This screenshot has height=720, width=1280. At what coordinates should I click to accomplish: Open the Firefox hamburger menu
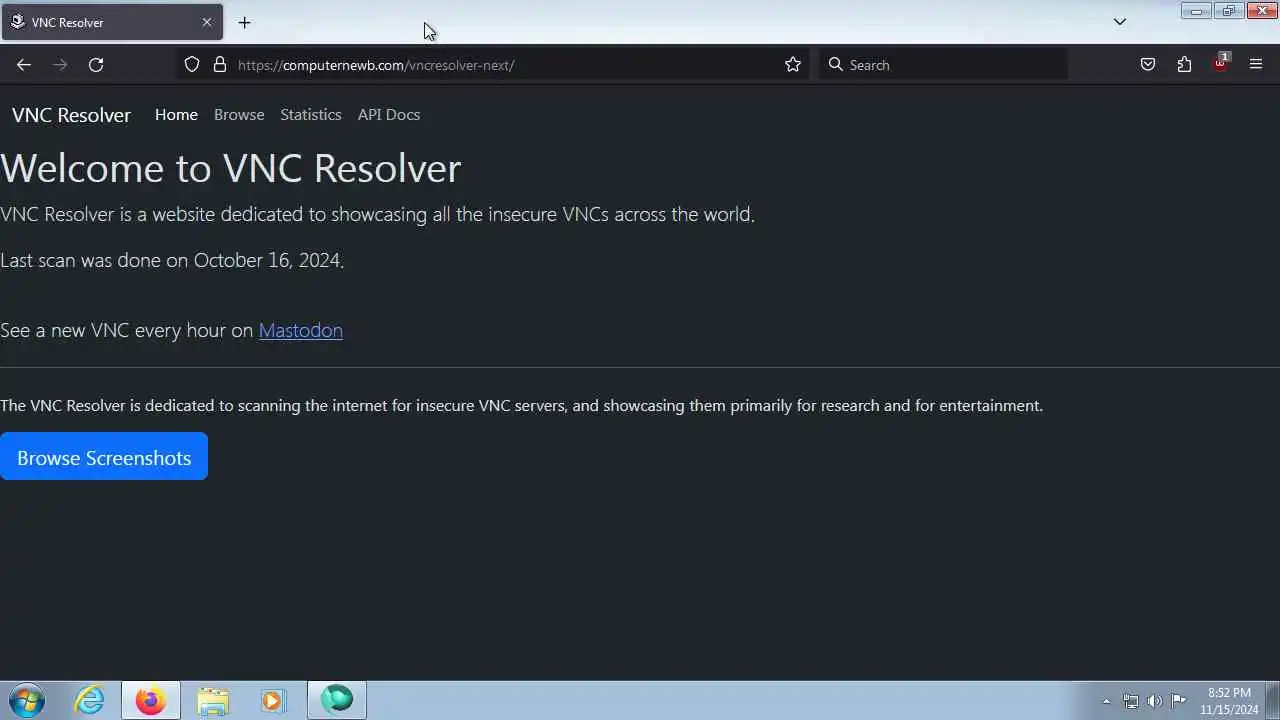pyautogui.click(x=1256, y=65)
